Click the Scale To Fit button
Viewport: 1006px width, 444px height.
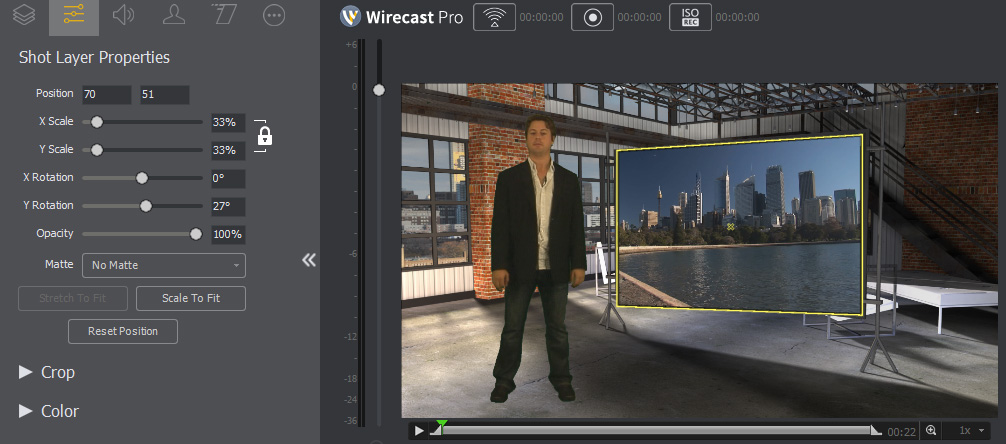[x=190, y=298]
